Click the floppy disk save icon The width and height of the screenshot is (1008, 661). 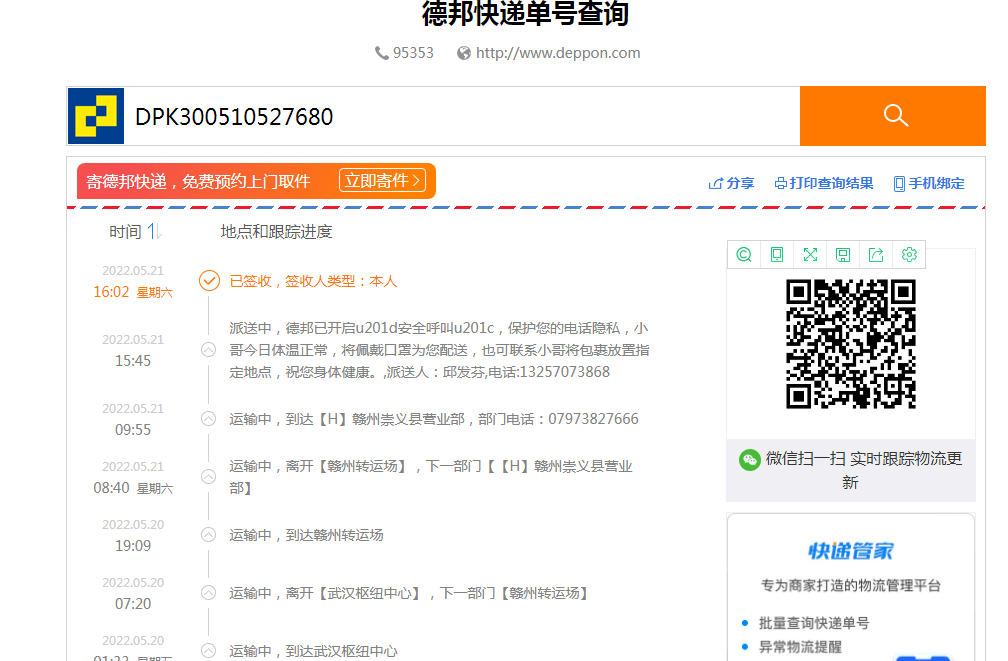click(843, 255)
